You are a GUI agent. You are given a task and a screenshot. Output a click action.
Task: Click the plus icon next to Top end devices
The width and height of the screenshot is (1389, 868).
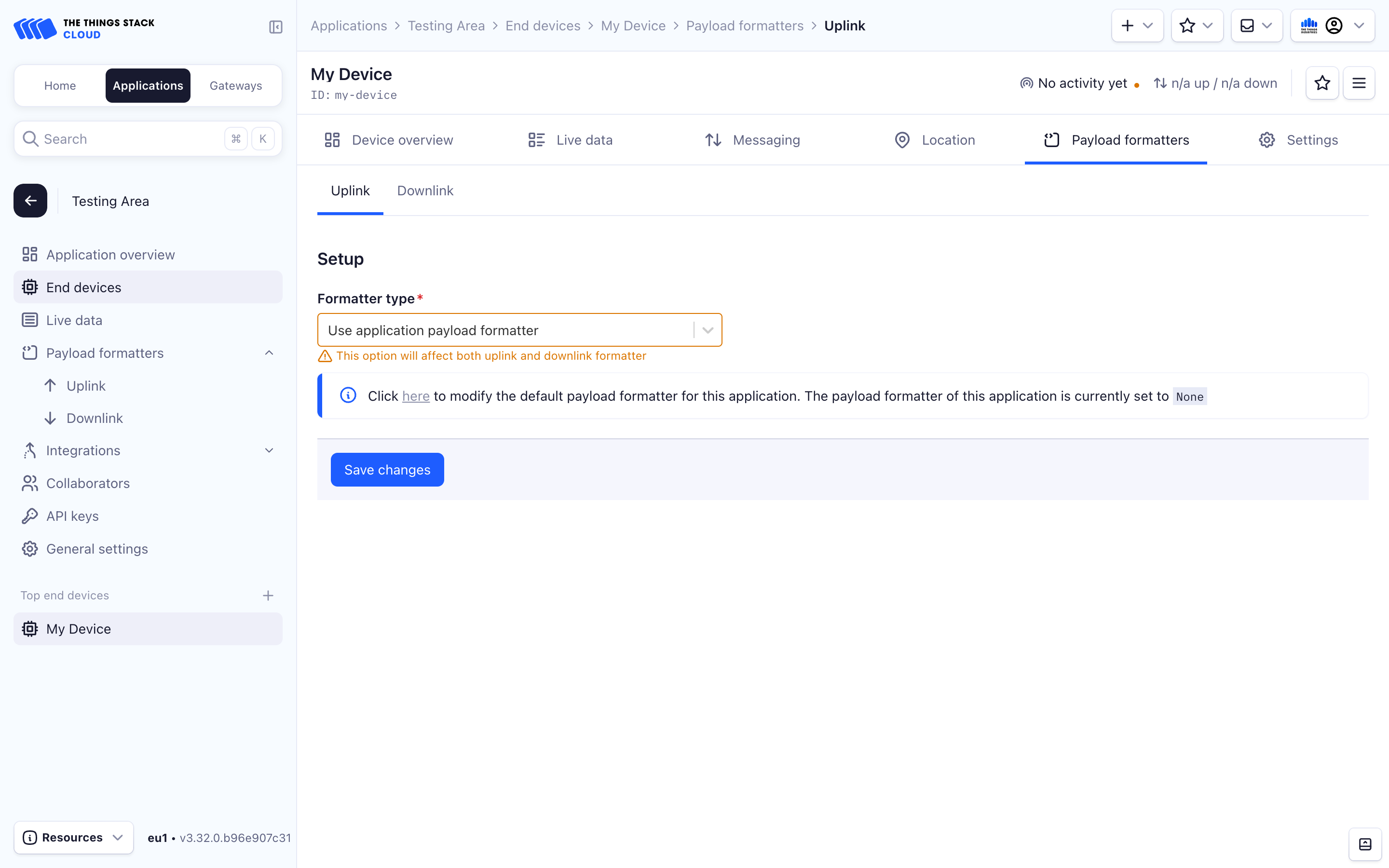click(268, 596)
